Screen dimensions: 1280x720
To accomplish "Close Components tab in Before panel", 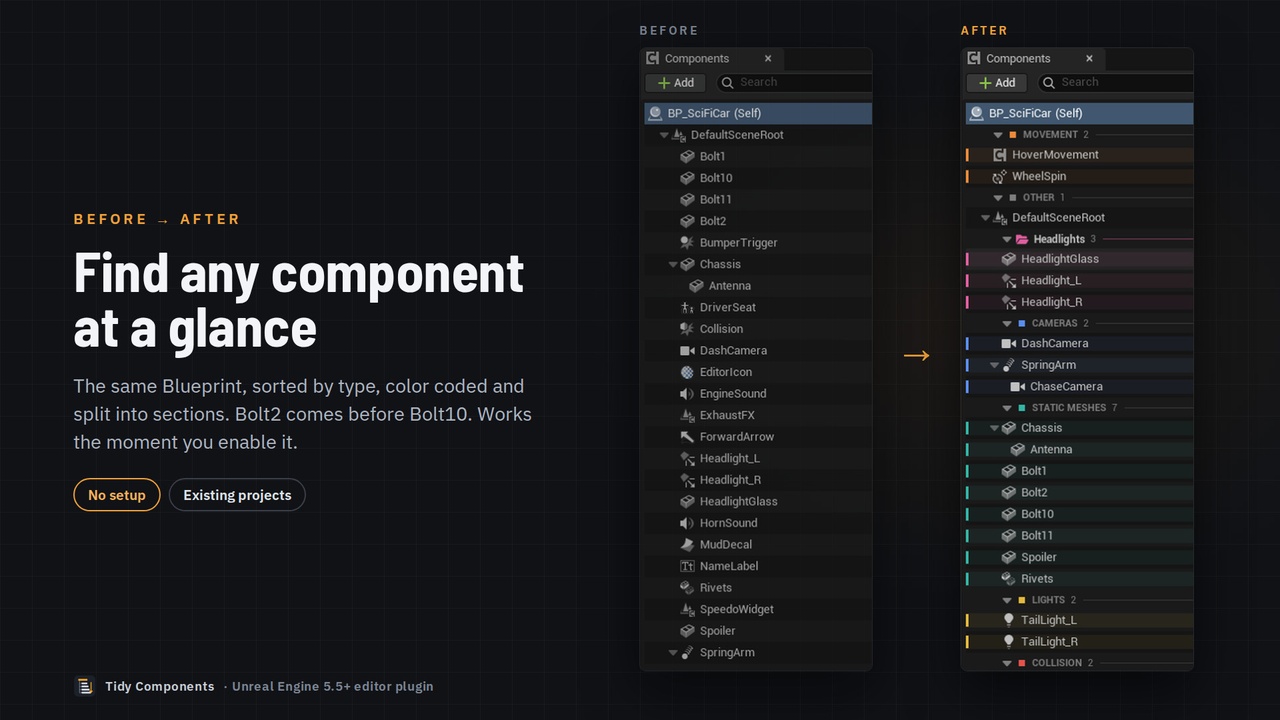I will [768, 59].
